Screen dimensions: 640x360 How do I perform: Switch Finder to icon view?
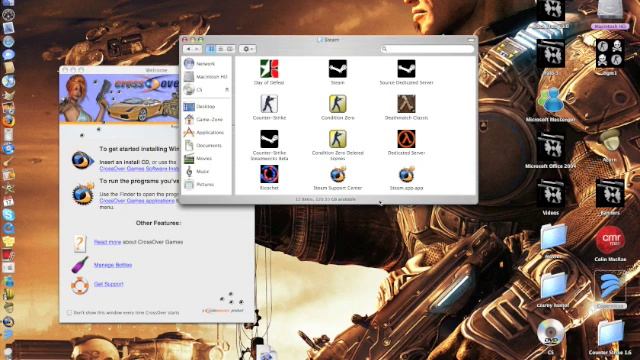tap(211, 49)
